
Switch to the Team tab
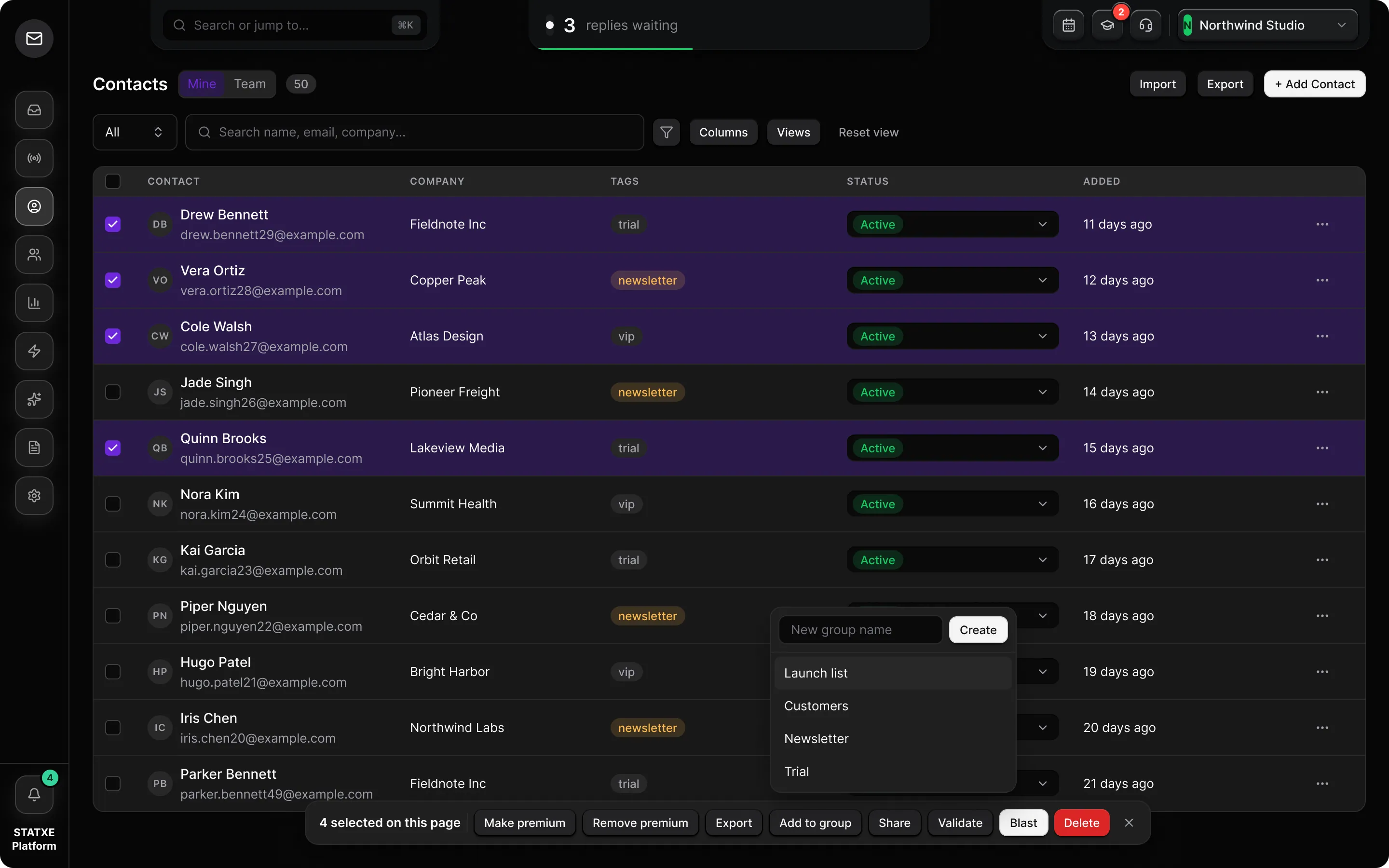pyautogui.click(x=250, y=84)
